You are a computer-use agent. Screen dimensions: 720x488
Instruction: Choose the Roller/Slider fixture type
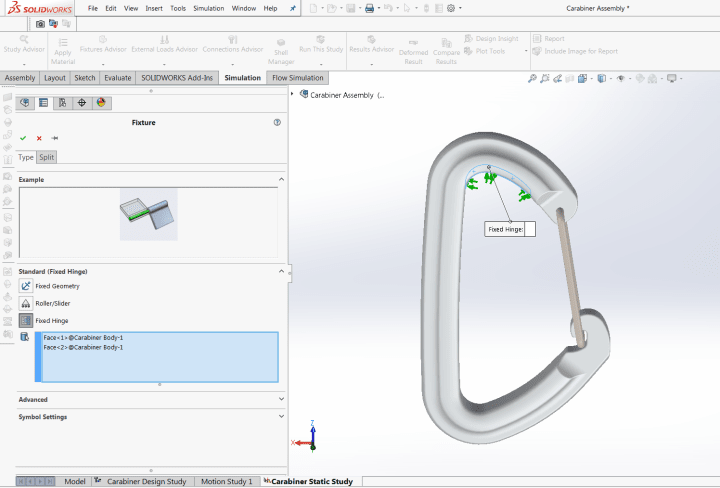pyautogui.click(x=26, y=303)
